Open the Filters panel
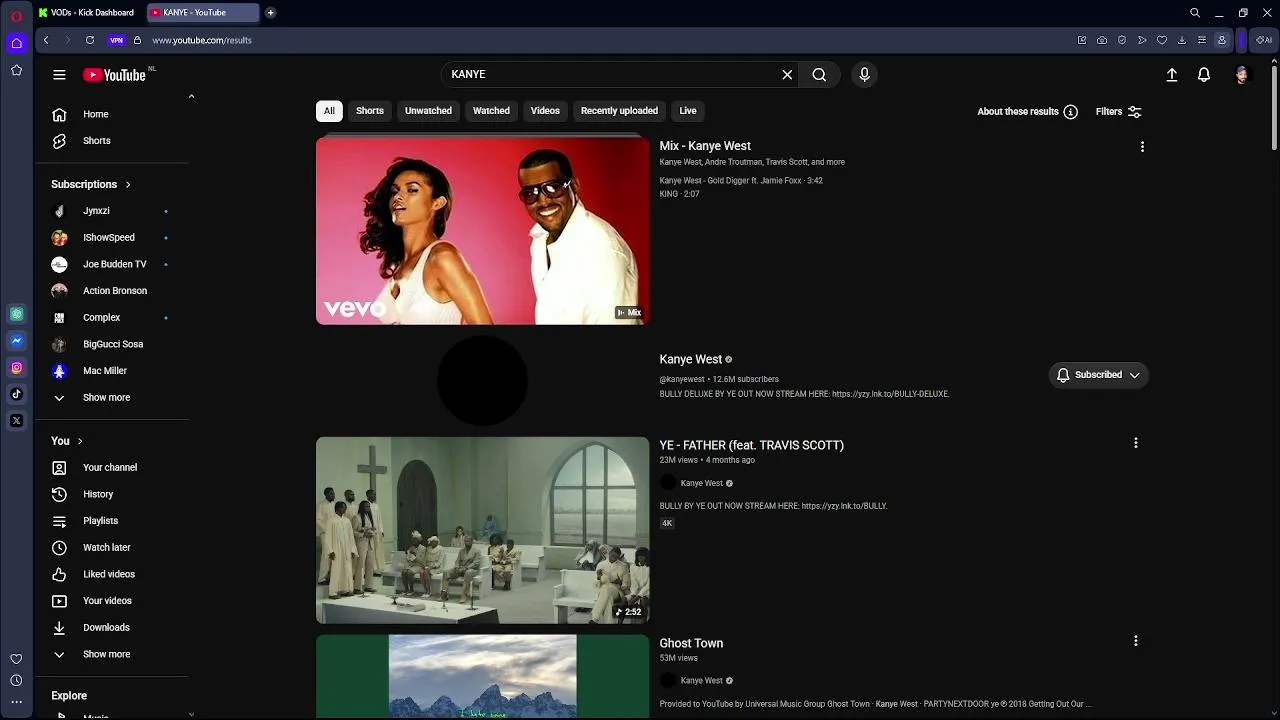The image size is (1280, 720). (1118, 112)
